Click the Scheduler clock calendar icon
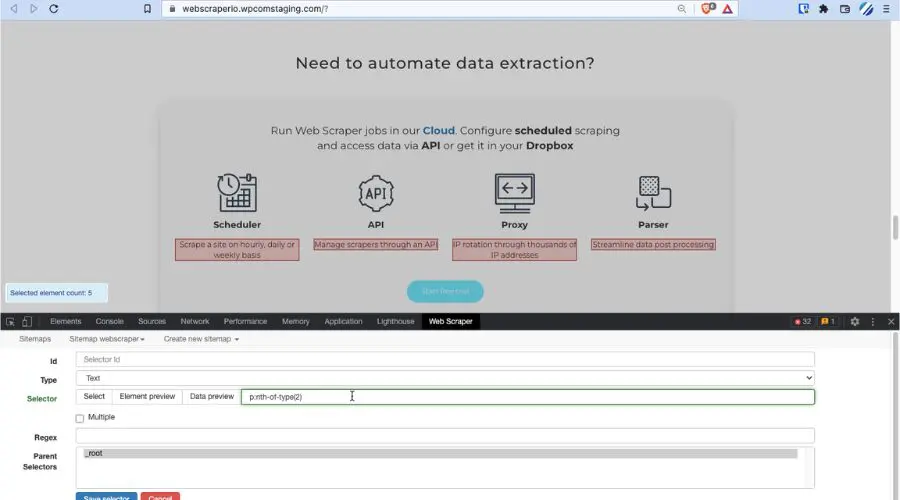This screenshot has height=500, width=900. pyautogui.click(x=237, y=193)
